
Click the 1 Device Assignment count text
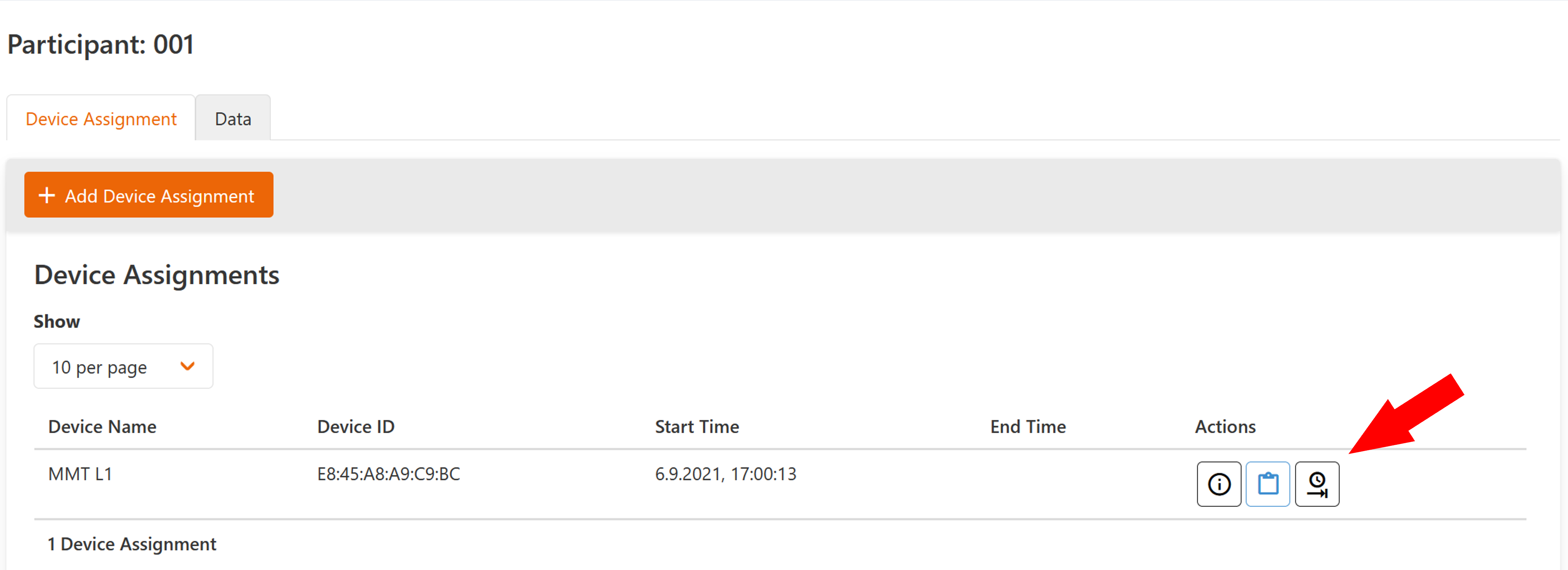(x=132, y=544)
